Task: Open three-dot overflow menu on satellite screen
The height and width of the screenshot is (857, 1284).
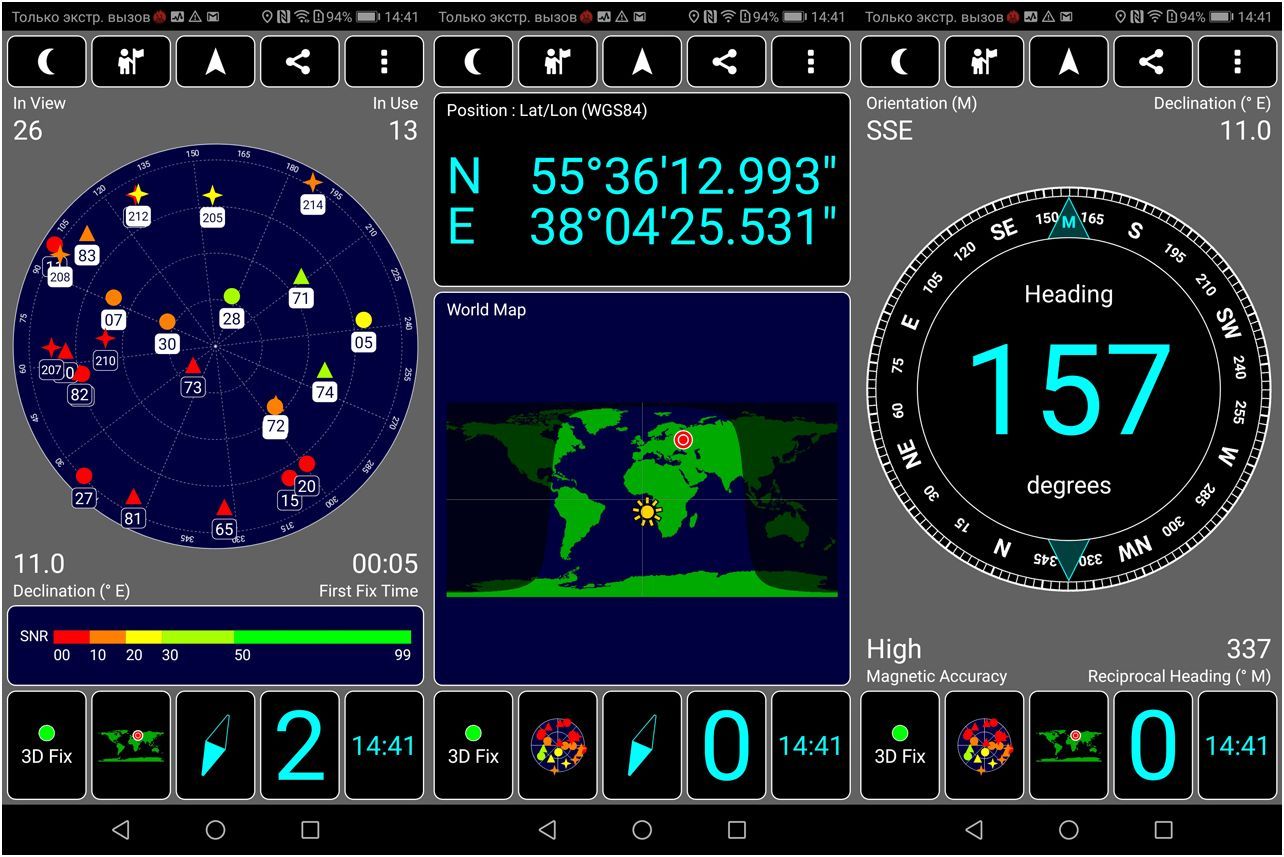Action: (384, 62)
